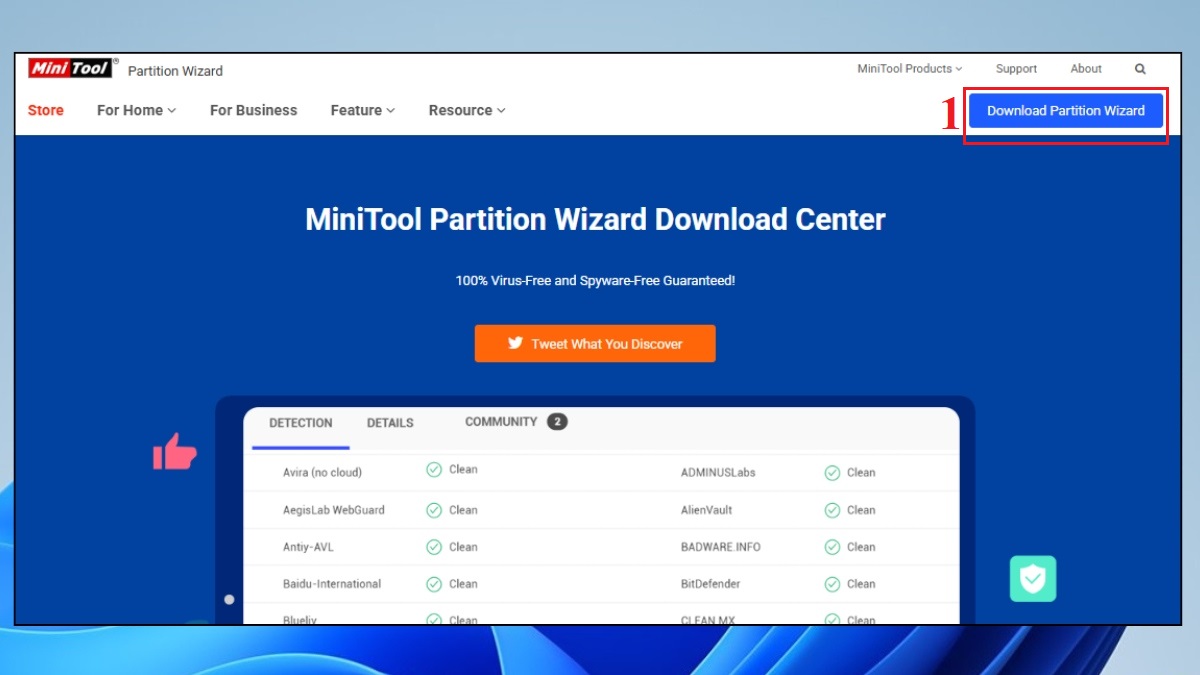Screen dimensions: 1200x675
Task: Click the teal shield icon
Action: pyautogui.click(x=1033, y=579)
